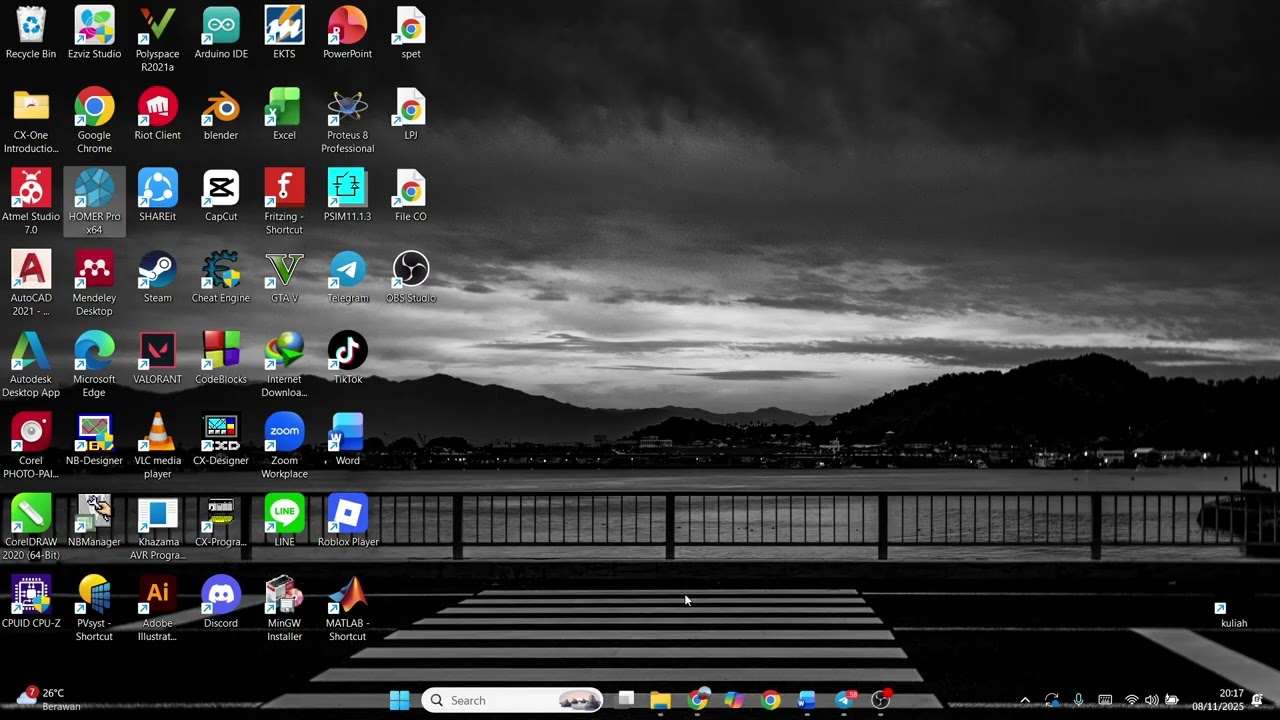The width and height of the screenshot is (1280, 720).
Task: Select the Fritzing shortcut icon
Action: coord(284,202)
